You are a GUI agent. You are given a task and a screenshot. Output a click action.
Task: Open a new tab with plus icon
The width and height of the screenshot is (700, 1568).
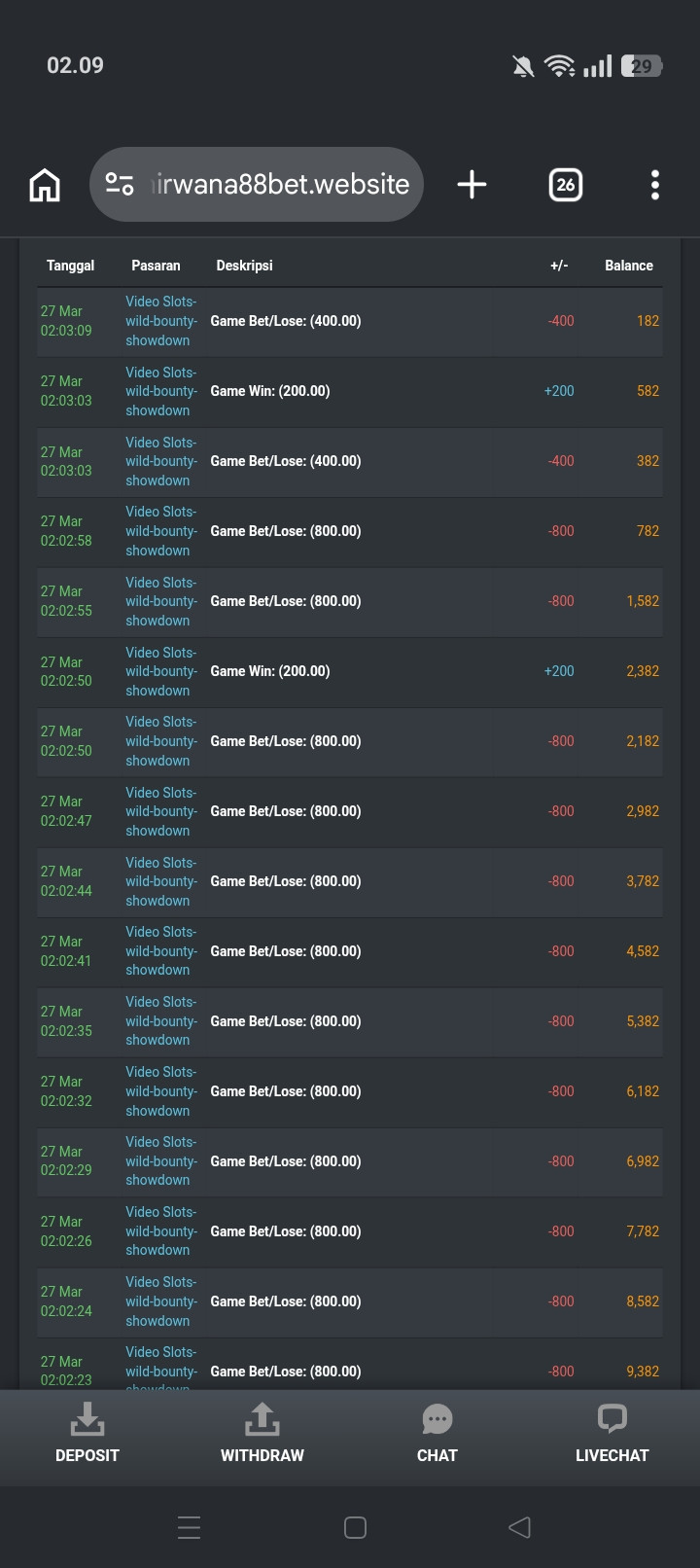pyautogui.click(x=472, y=184)
